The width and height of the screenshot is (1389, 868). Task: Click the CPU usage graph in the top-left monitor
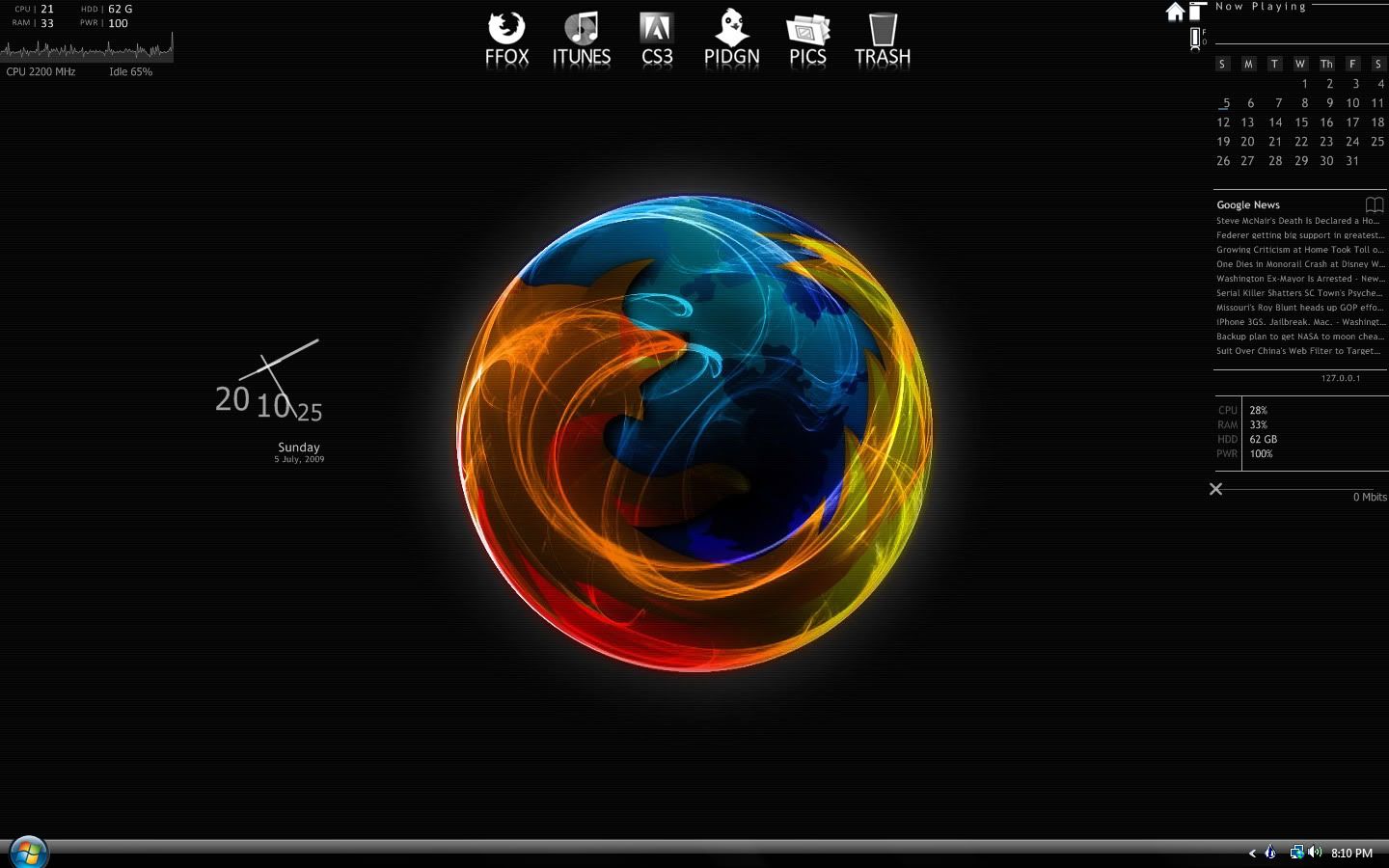[87, 47]
